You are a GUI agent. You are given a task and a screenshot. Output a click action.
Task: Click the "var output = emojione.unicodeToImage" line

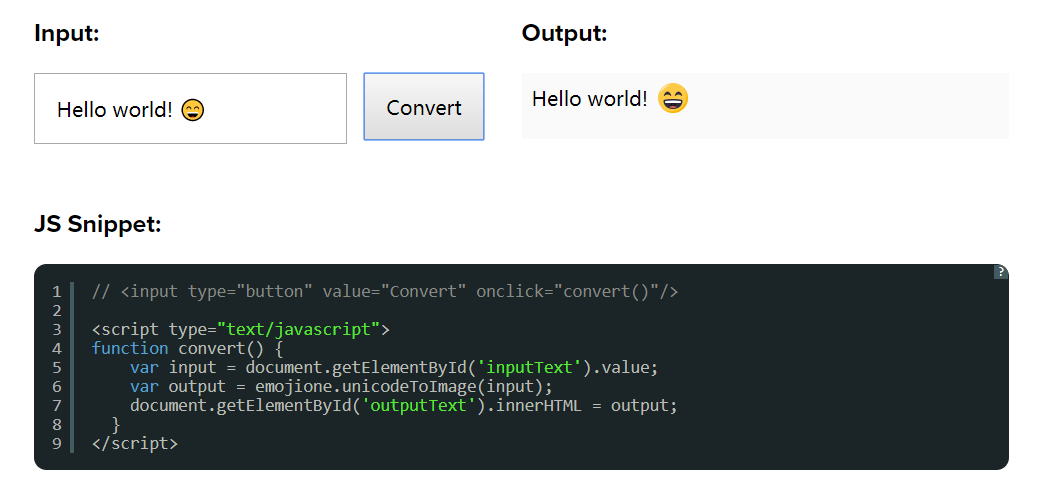click(x=341, y=387)
